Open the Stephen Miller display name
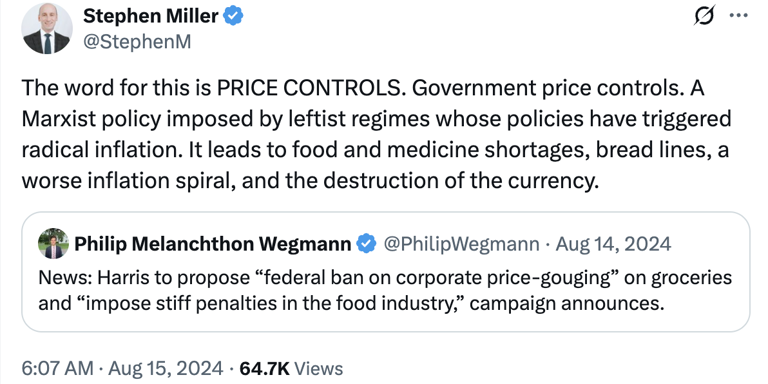 pyautogui.click(x=150, y=17)
